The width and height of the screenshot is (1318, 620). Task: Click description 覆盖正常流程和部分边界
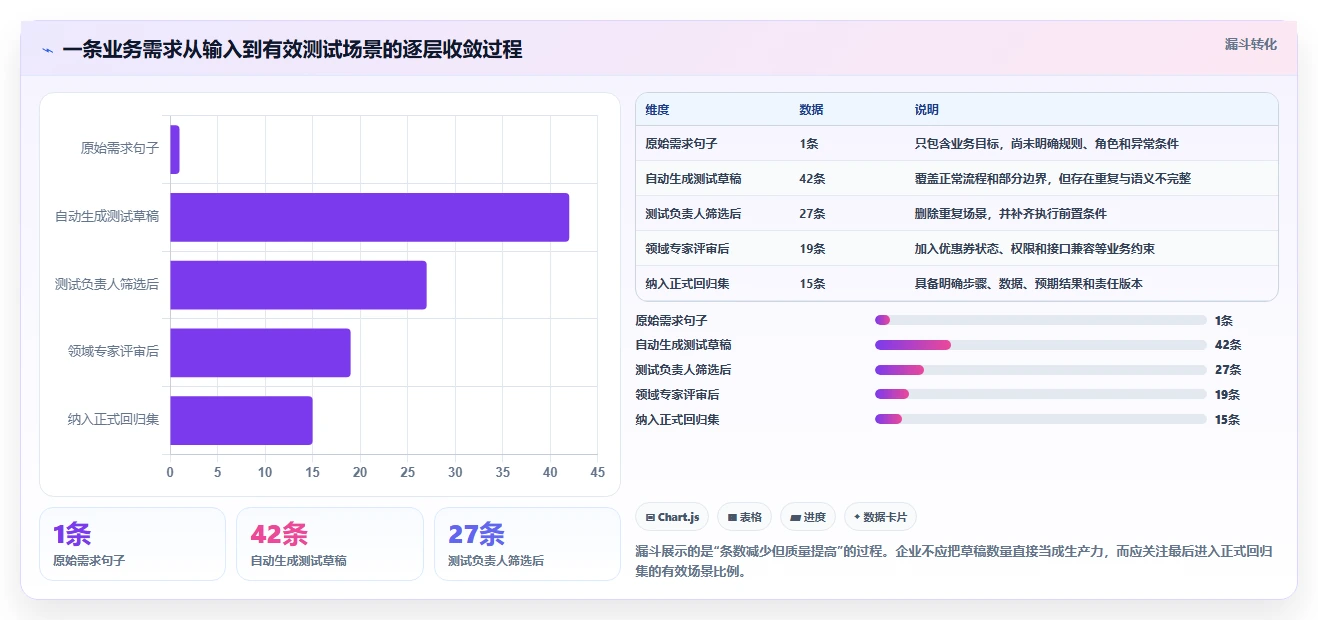coord(1053,179)
